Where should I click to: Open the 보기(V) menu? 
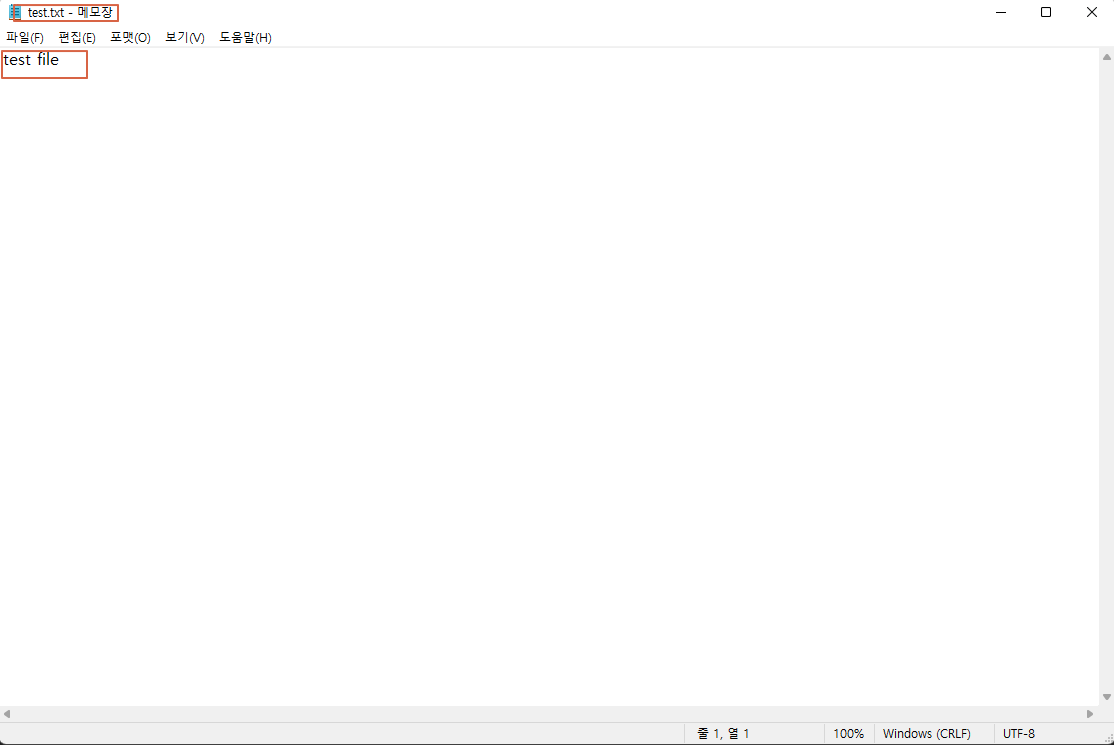tap(185, 38)
